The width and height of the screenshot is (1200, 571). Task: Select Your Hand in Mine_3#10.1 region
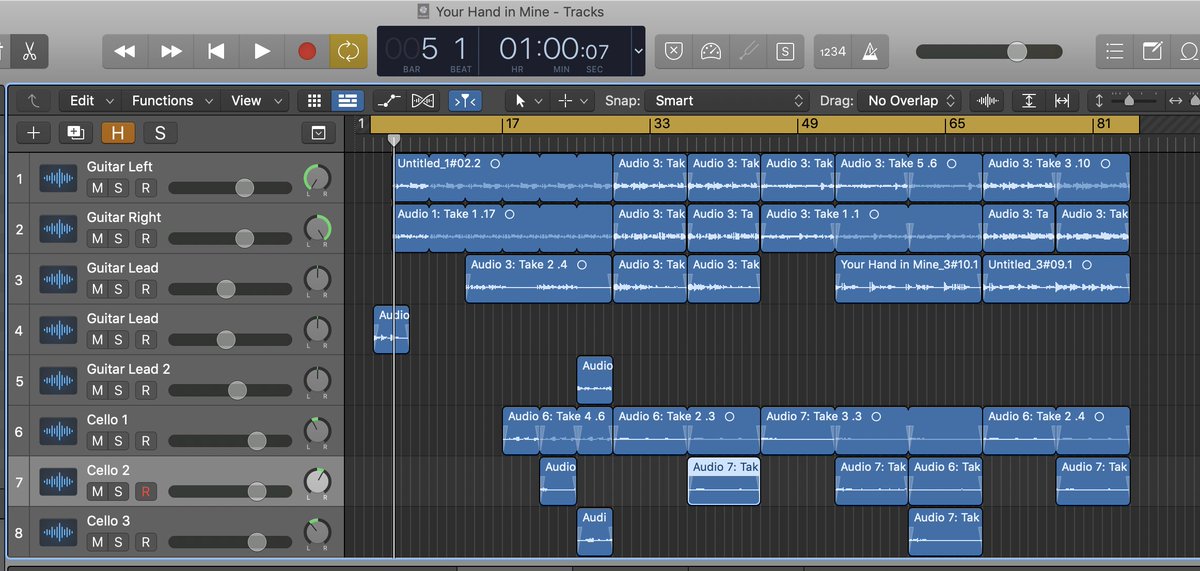click(908, 279)
